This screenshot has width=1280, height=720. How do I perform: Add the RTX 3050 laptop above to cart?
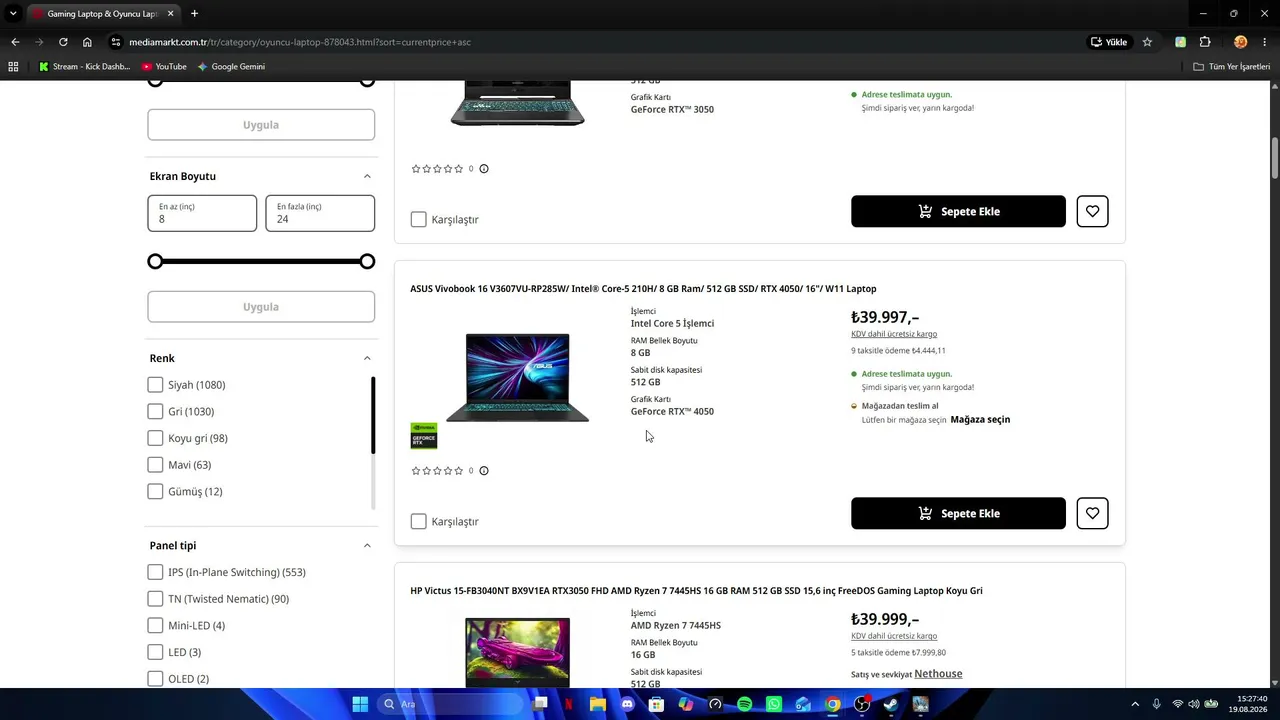pos(958,211)
